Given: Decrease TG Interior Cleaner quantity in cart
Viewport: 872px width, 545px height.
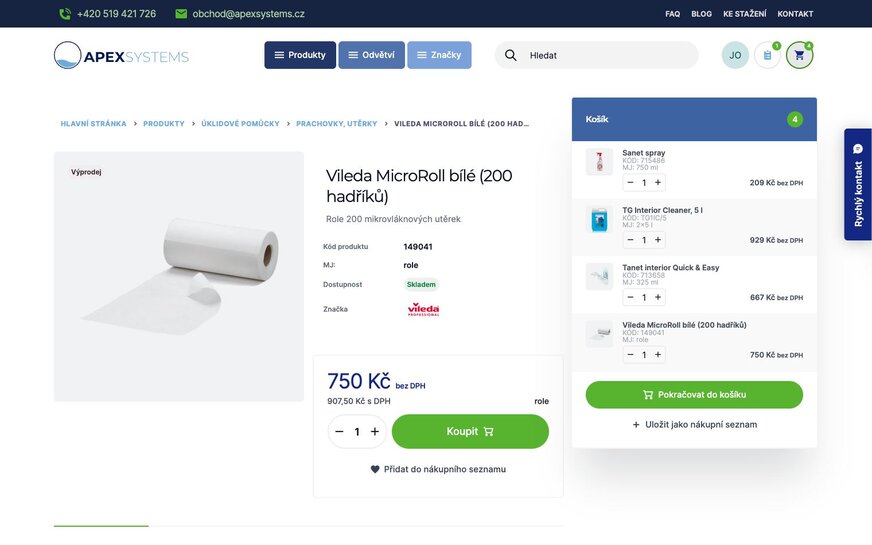Looking at the screenshot, I should coord(630,240).
